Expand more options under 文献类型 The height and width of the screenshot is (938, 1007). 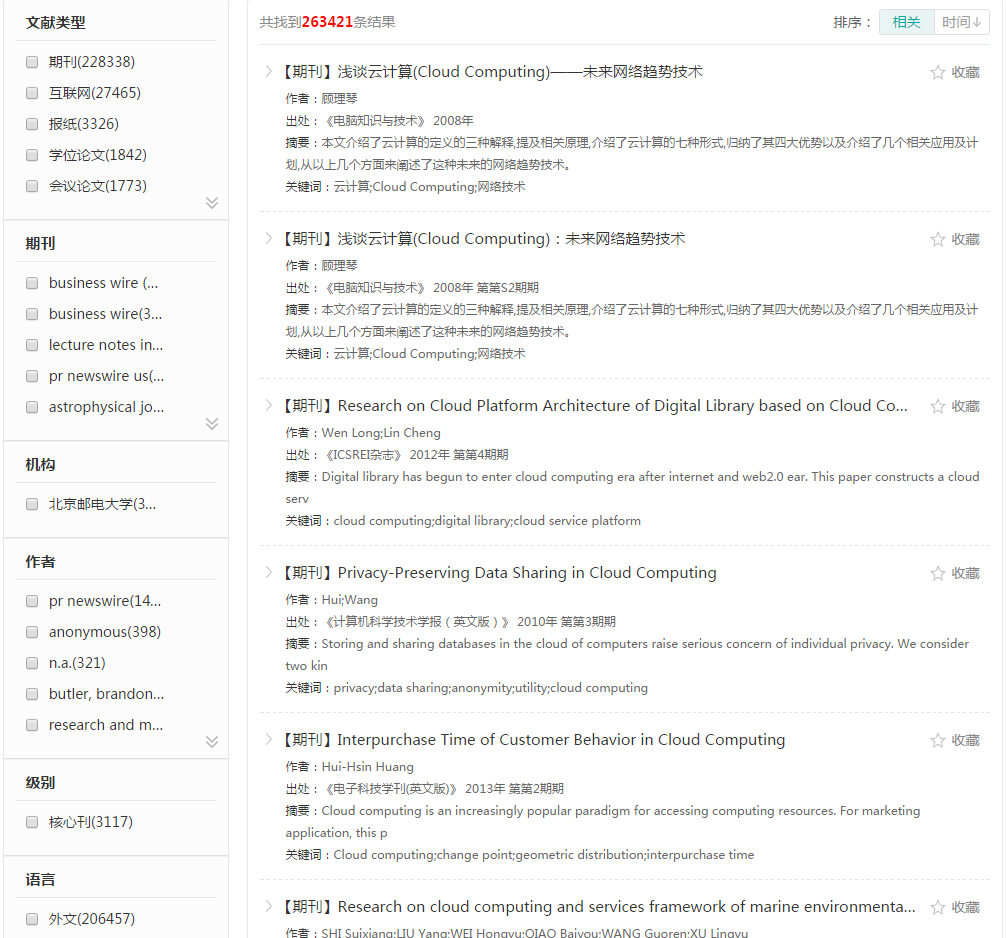point(212,203)
